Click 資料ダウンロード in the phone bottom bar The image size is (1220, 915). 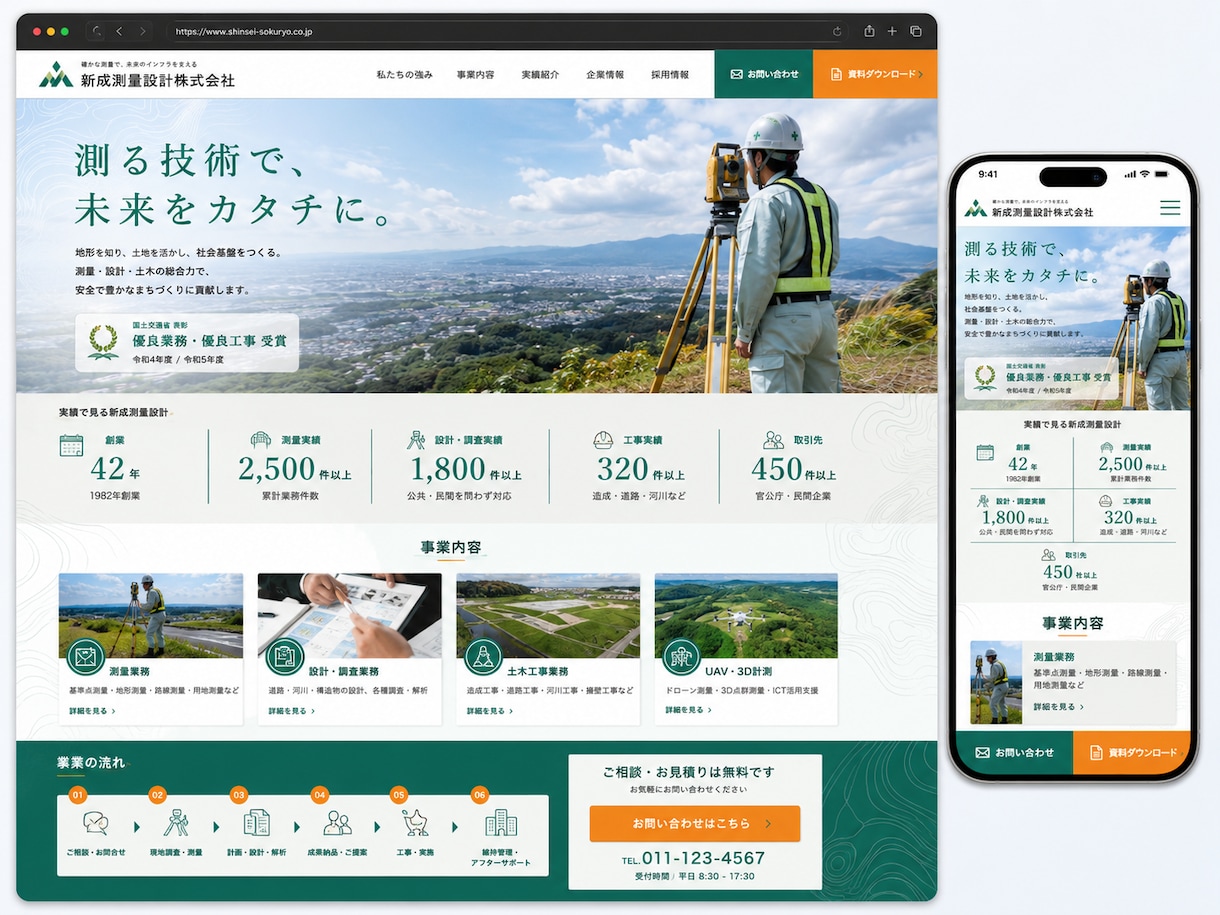click(1132, 752)
